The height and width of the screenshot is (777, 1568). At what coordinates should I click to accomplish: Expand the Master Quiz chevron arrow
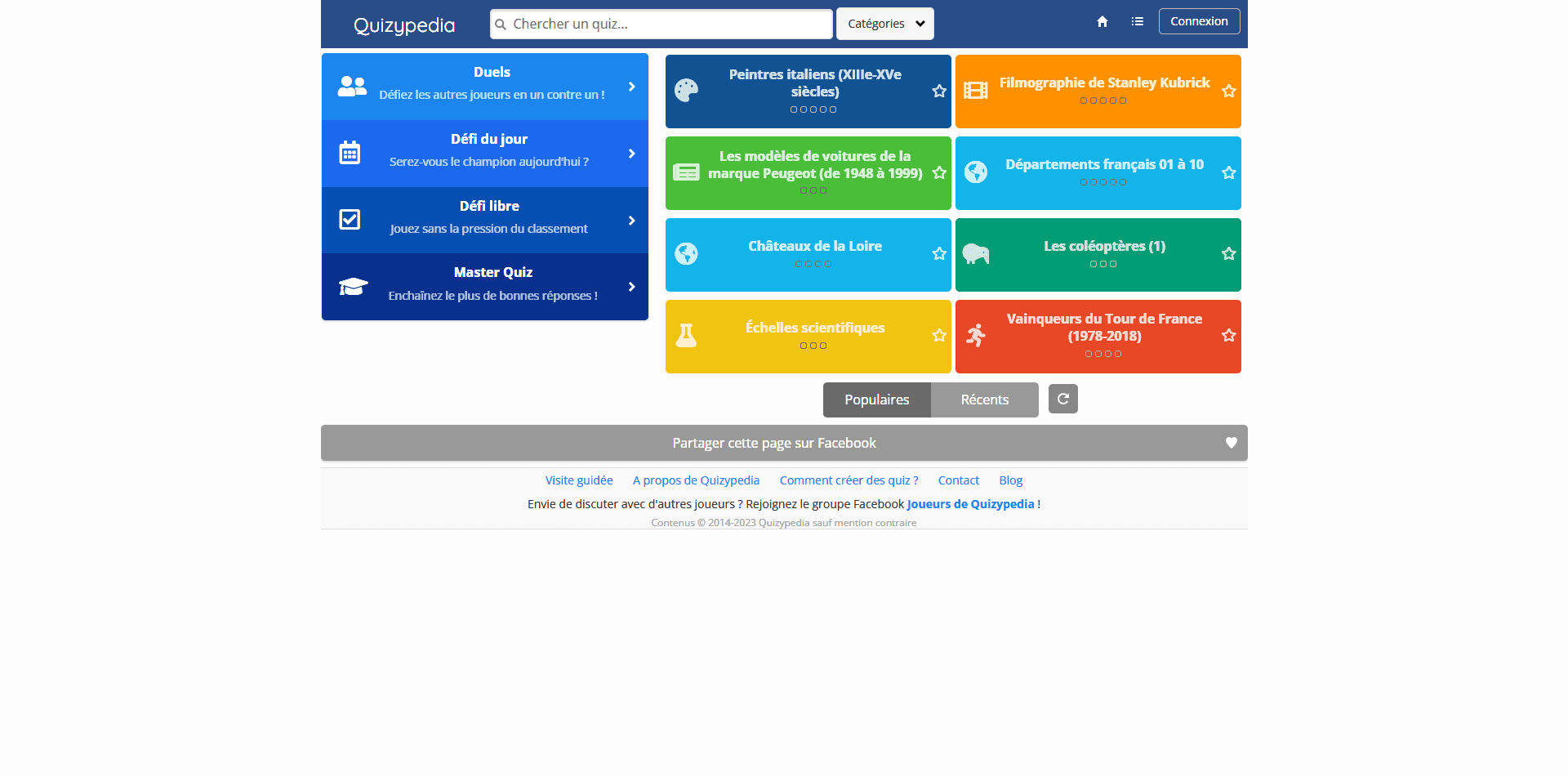click(x=631, y=287)
